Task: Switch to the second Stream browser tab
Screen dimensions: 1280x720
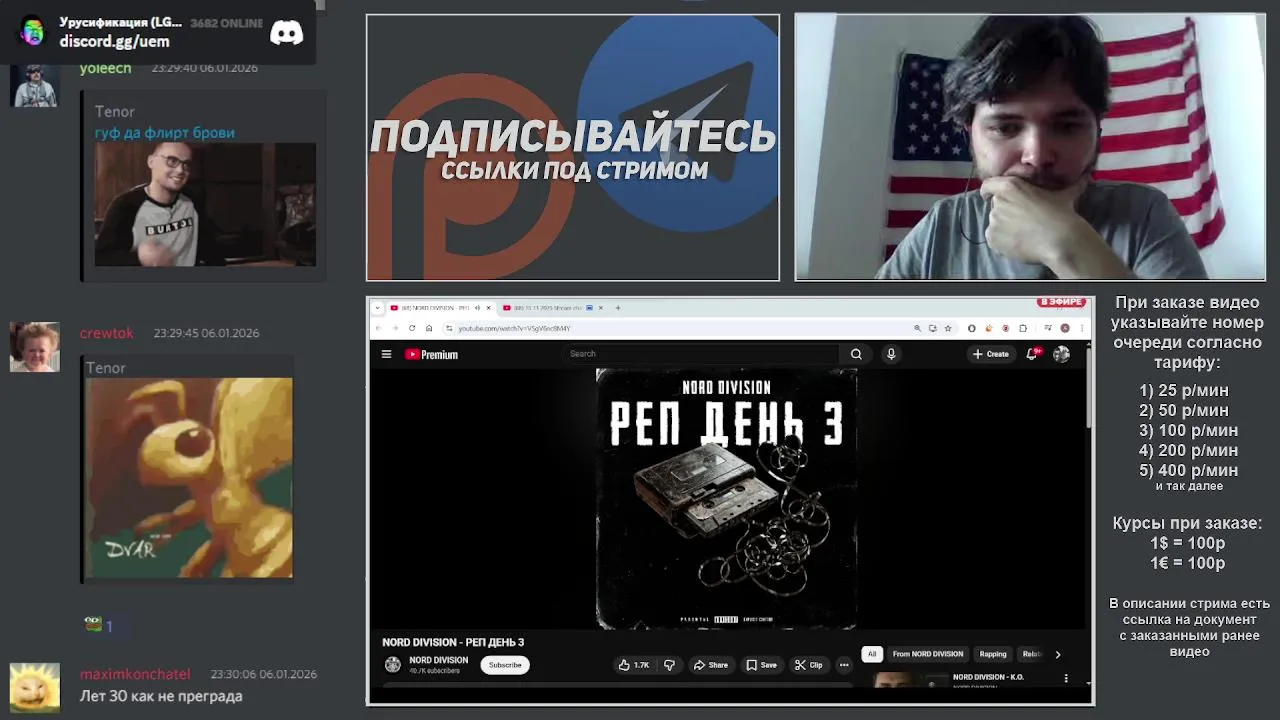Action: [x=549, y=308]
